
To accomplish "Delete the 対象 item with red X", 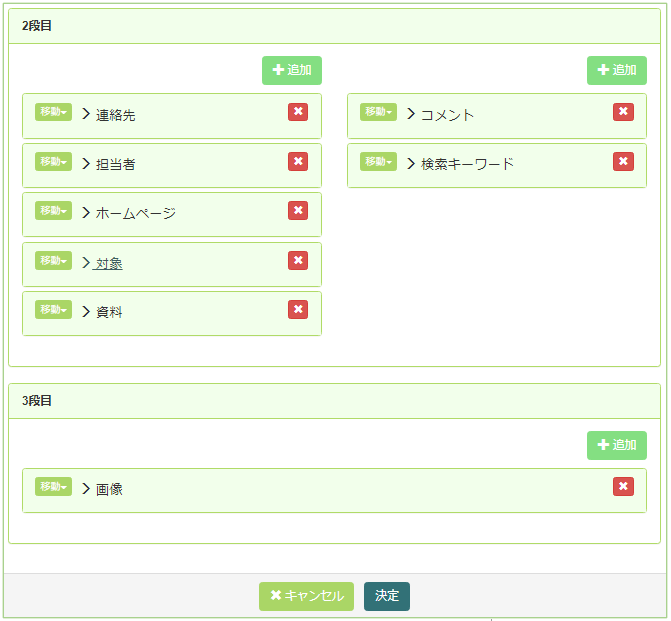I will (x=297, y=260).
